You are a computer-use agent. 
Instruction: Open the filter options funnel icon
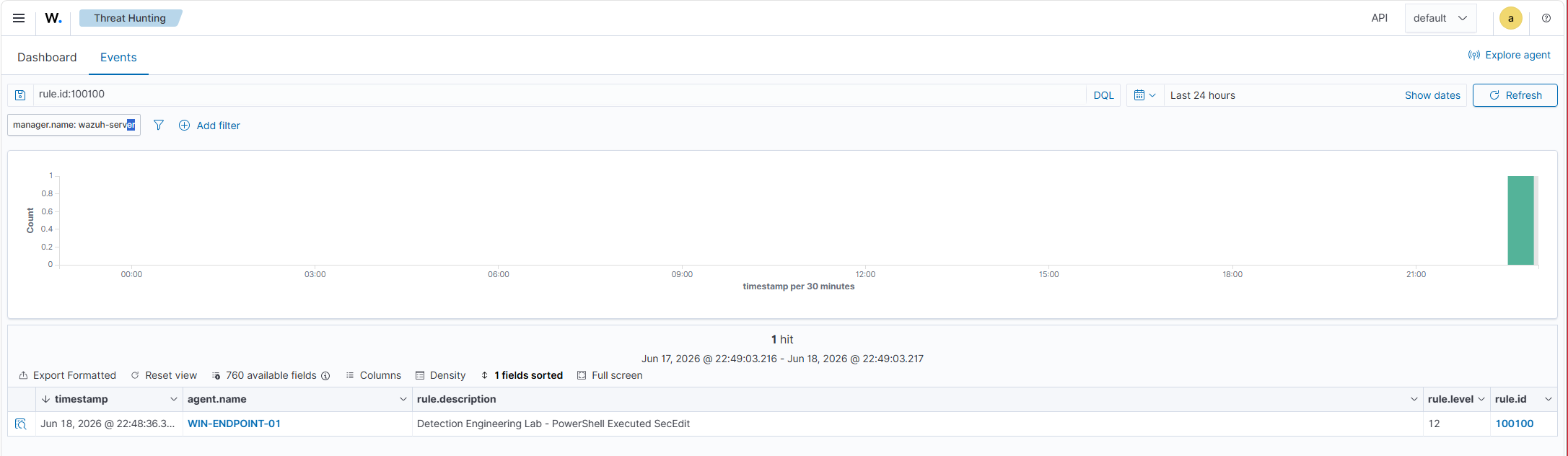(x=159, y=125)
